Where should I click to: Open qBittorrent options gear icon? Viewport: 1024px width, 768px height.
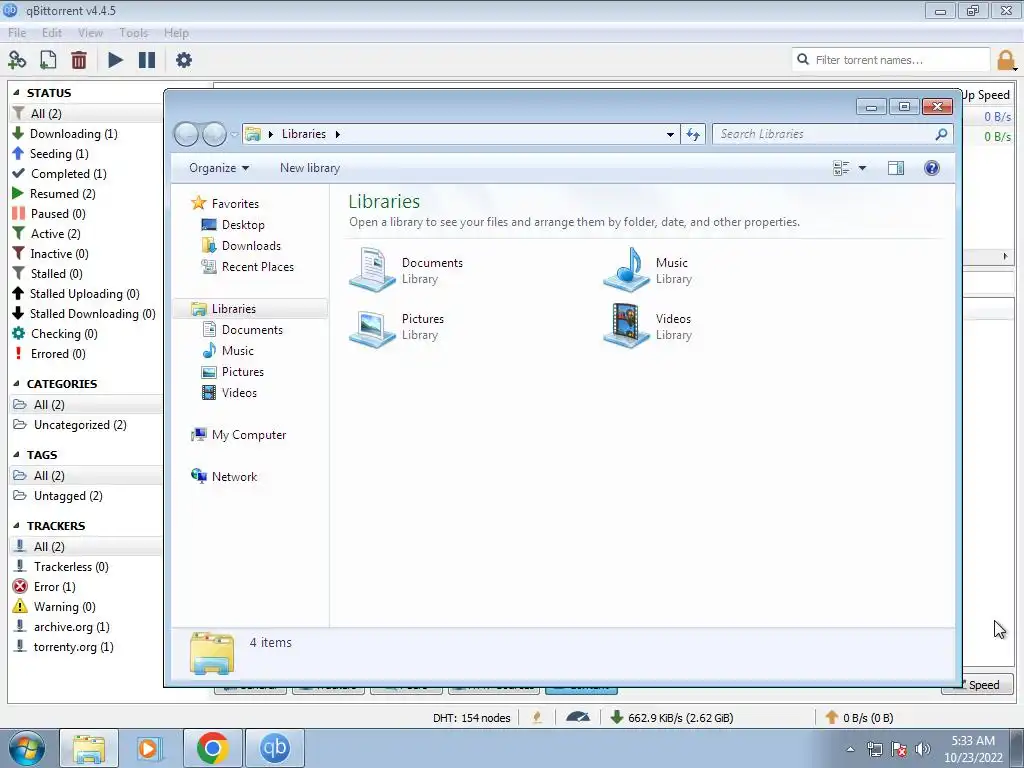[x=184, y=60]
